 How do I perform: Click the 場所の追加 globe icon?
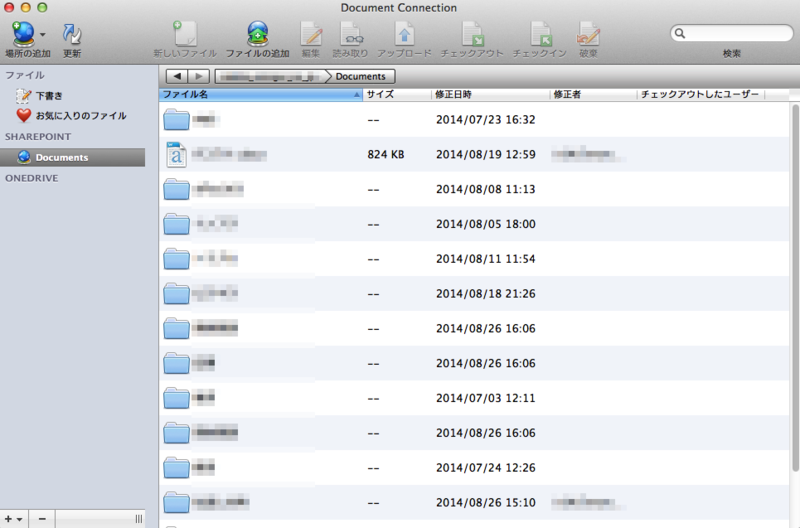[x=23, y=34]
